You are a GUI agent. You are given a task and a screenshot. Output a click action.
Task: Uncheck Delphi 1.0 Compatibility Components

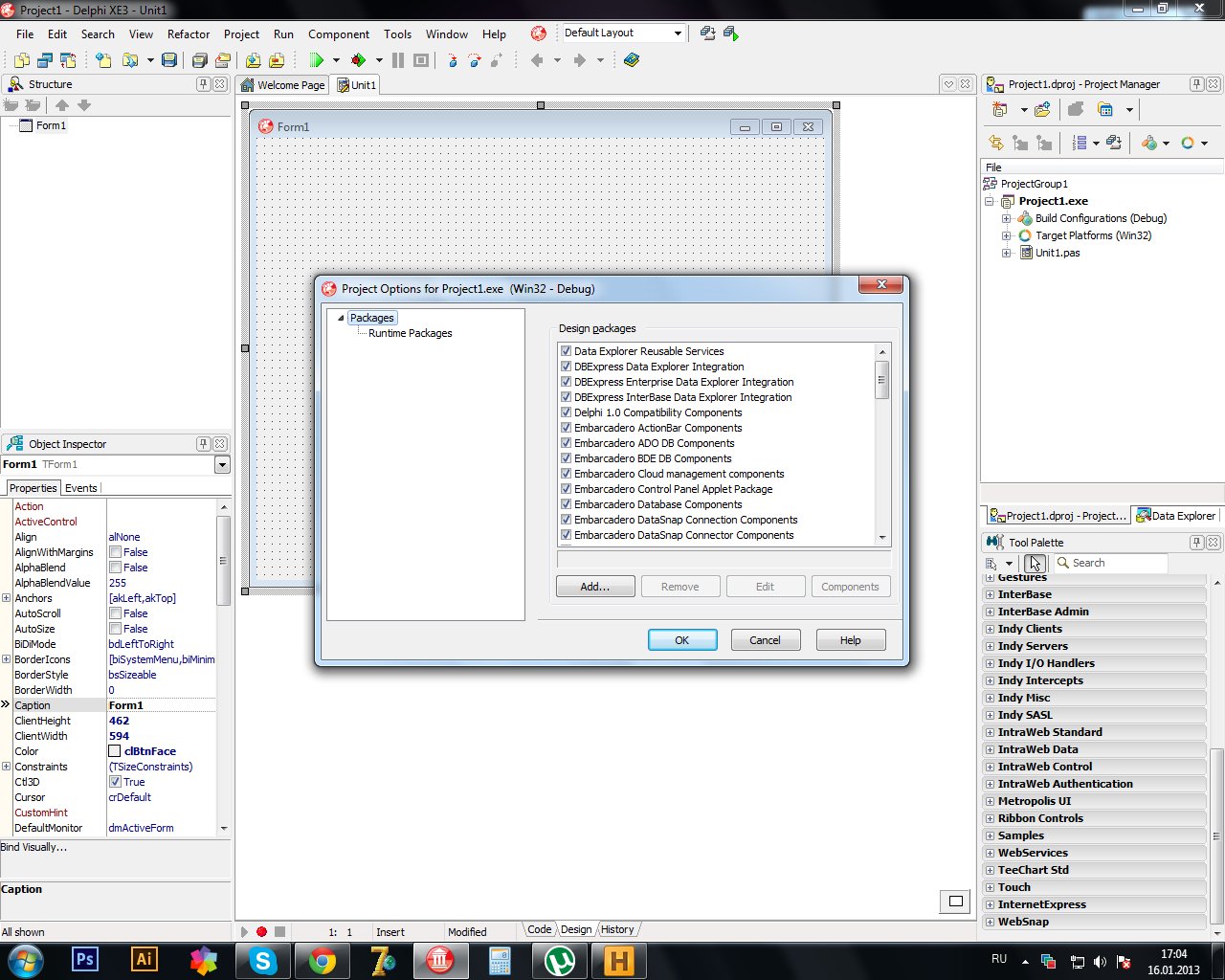(566, 412)
